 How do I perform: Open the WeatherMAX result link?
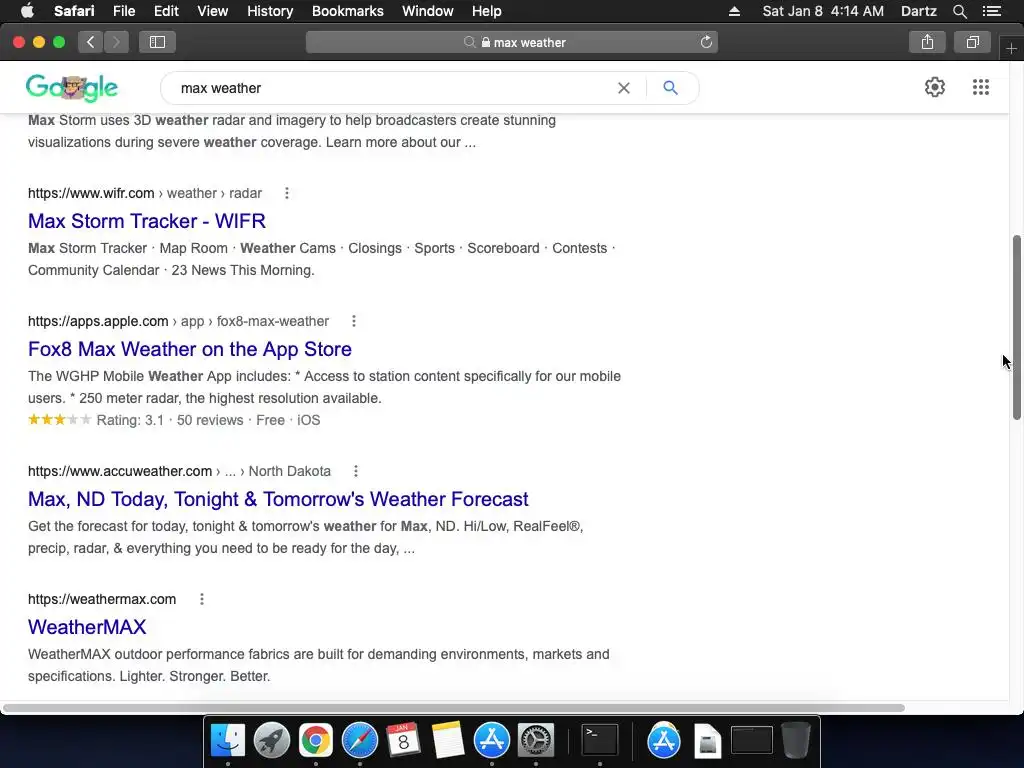click(x=87, y=628)
